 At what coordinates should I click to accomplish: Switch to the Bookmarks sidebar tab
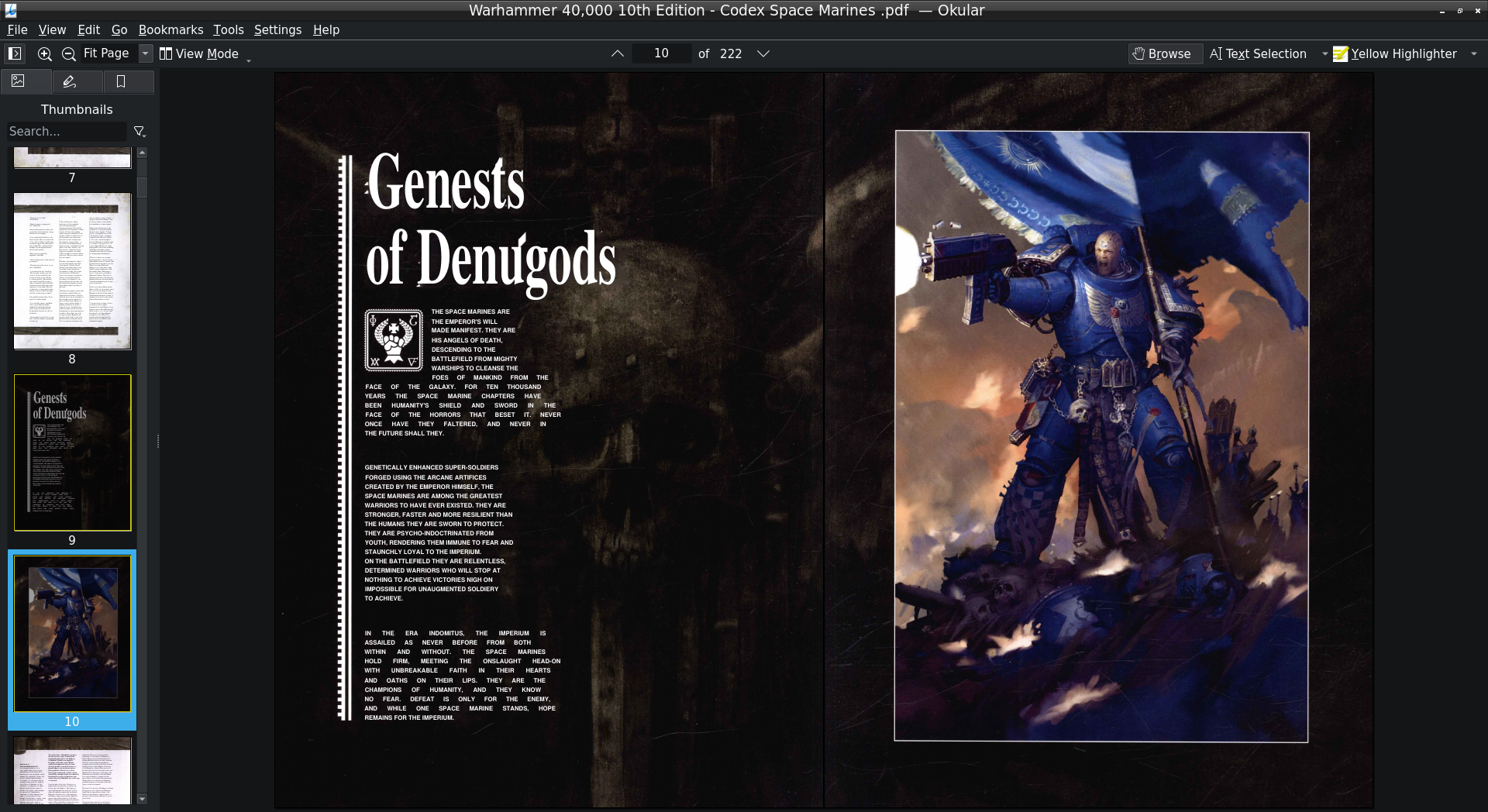coord(128,81)
